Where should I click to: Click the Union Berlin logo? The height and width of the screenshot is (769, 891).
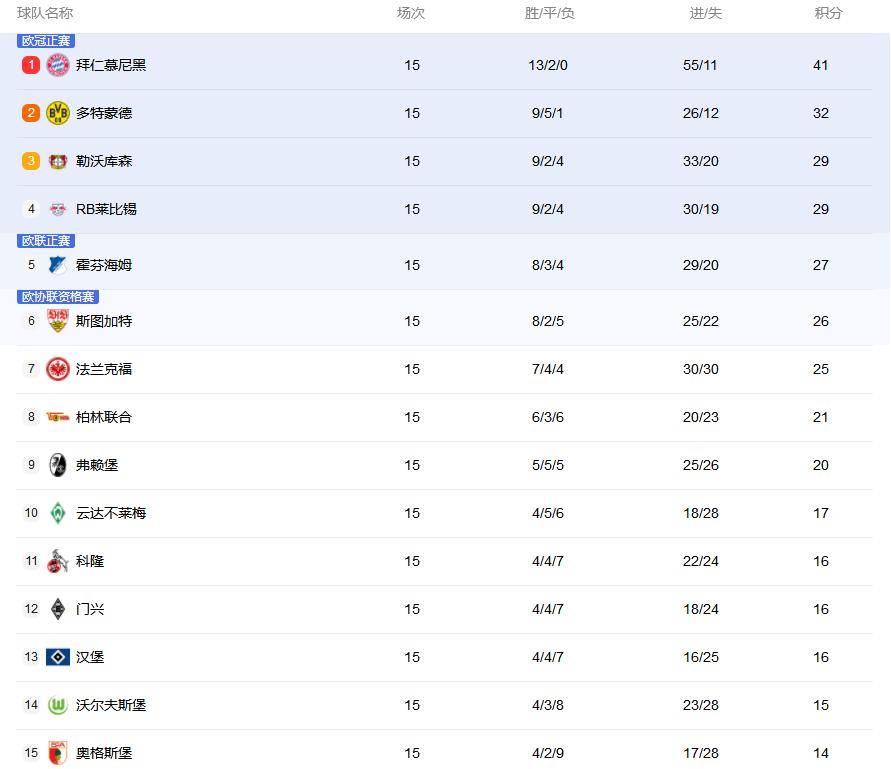58,417
